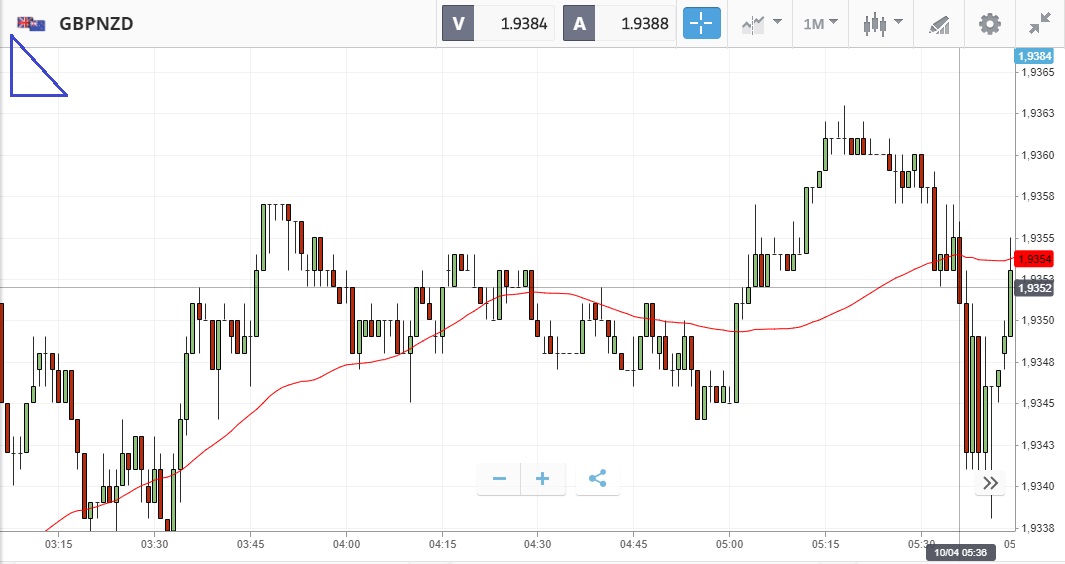Viewport: 1065px width, 564px height.
Task: Click the grey 1.9352 crosshair price label
Action: [1034, 288]
